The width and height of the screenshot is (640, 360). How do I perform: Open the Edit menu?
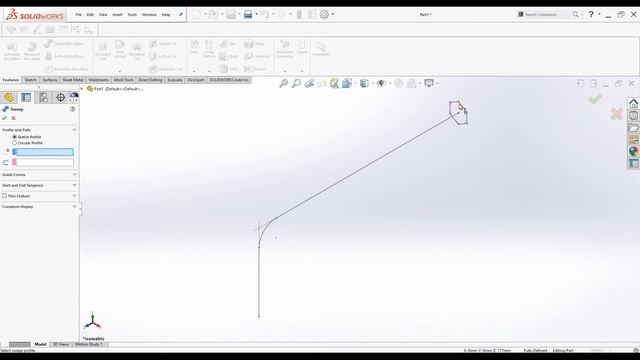90,15
